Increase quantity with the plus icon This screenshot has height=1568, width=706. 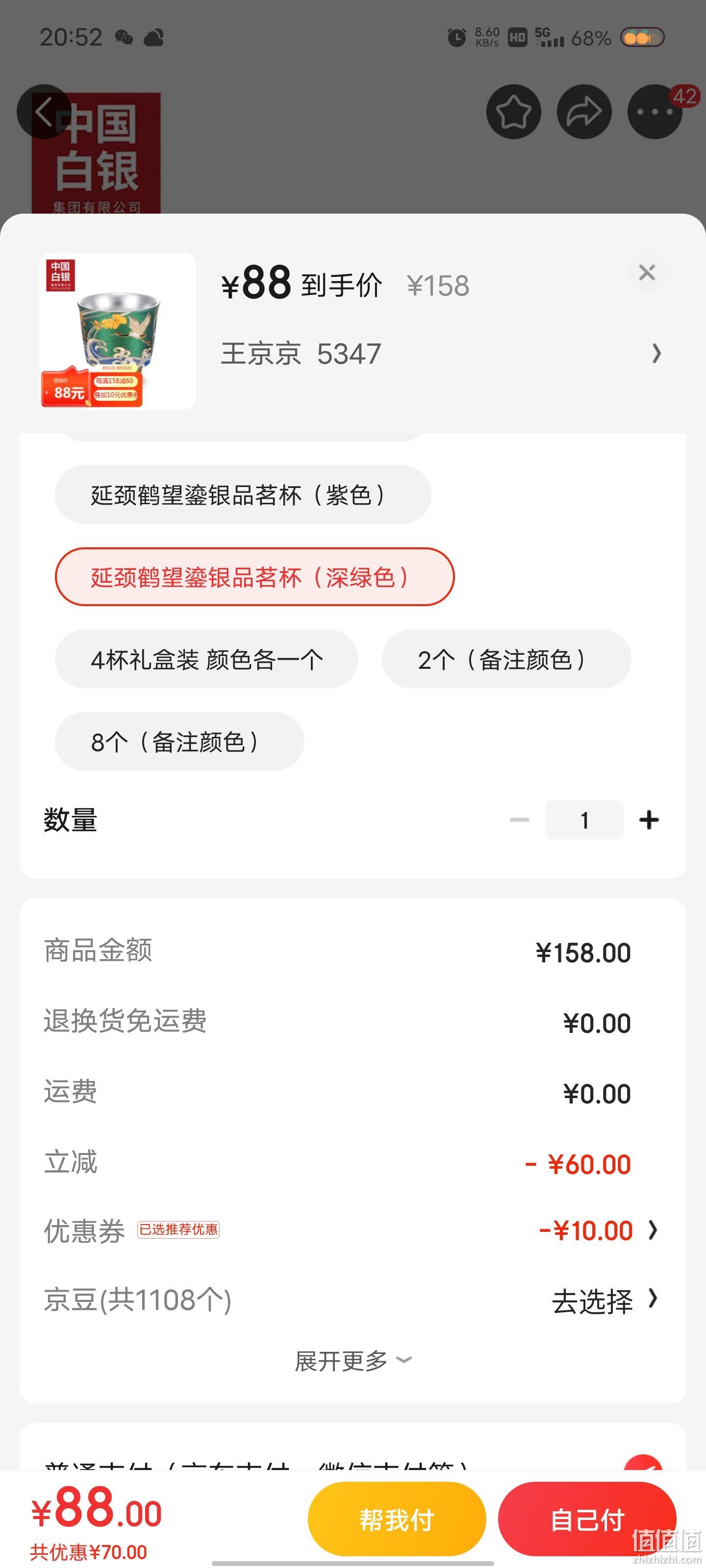tap(649, 820)
